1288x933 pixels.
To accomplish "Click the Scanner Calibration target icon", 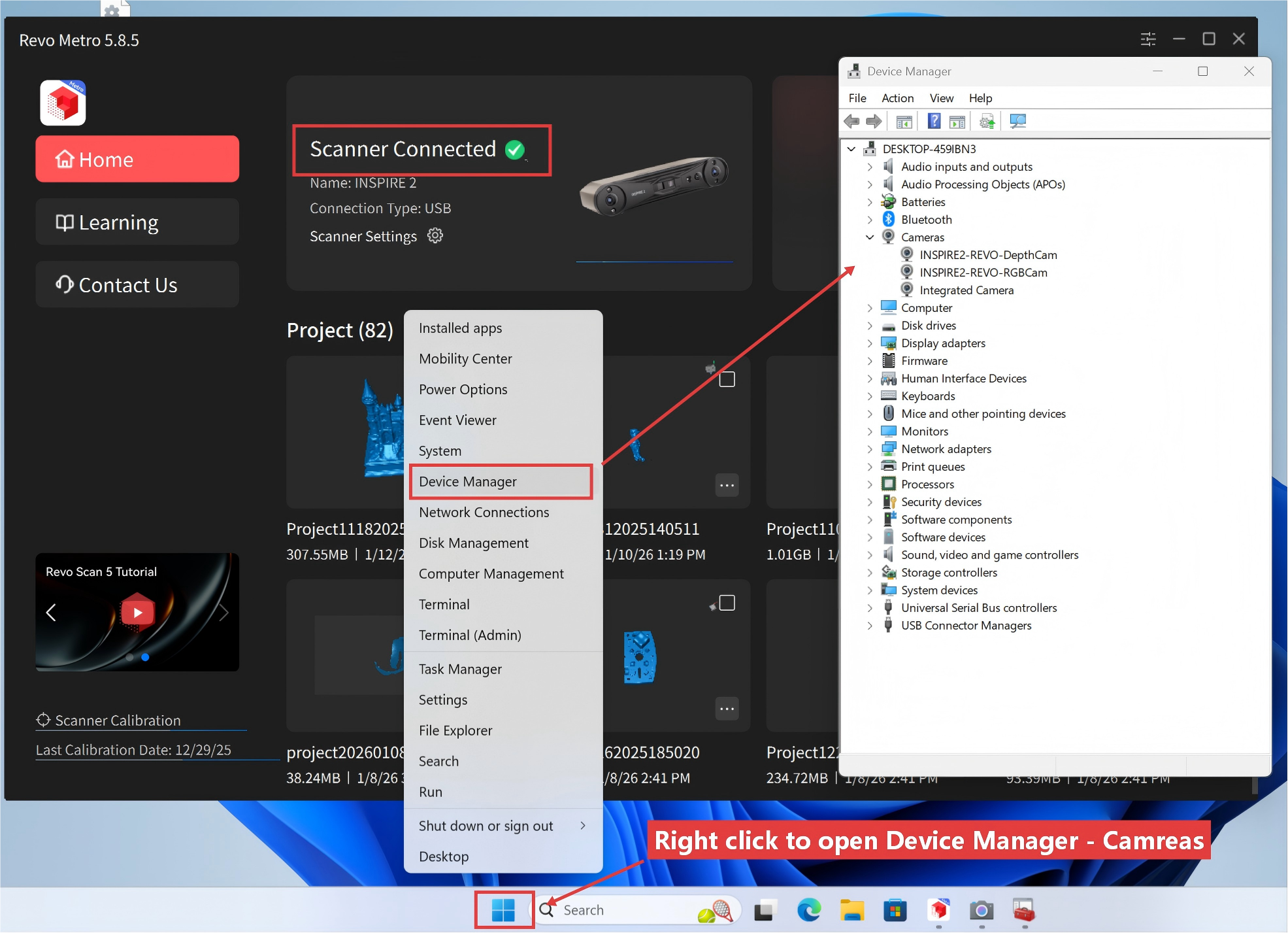I will click(43, 720).
